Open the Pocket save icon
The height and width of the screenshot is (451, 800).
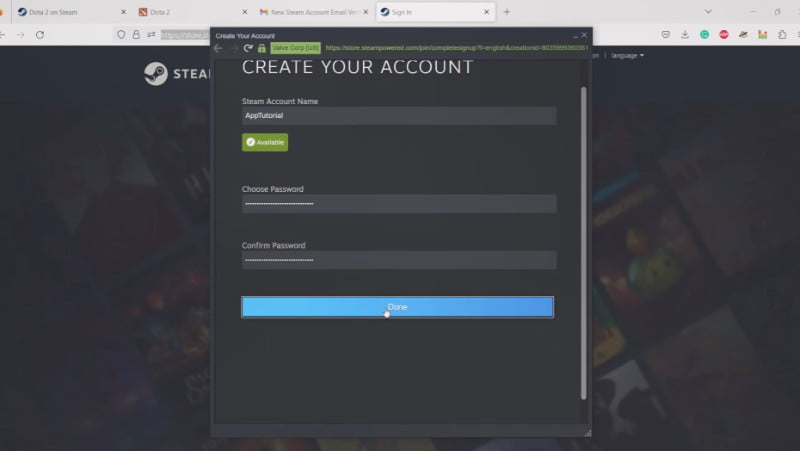pos(666,35)
